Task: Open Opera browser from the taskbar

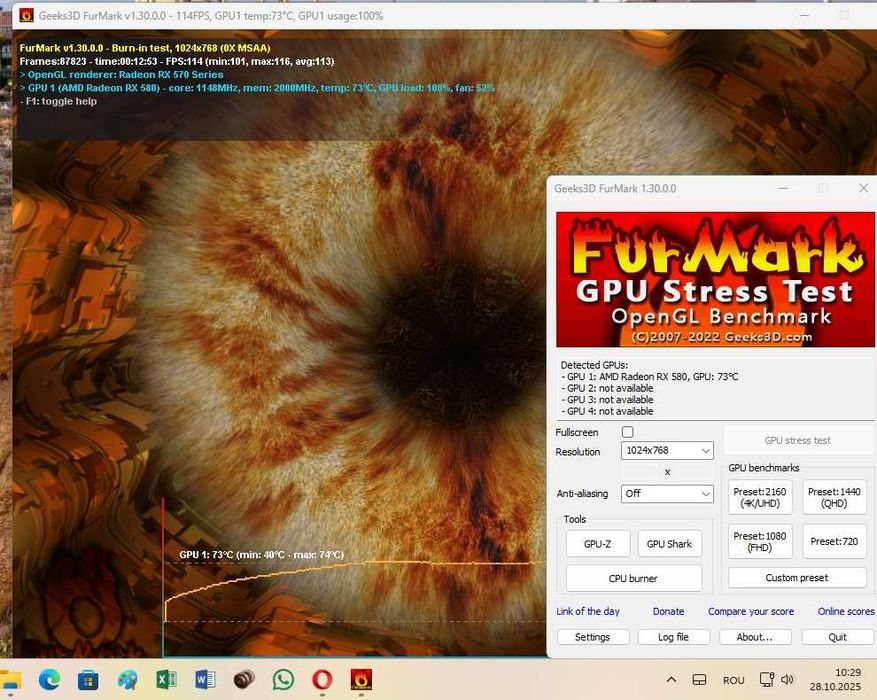Action: [322, 680]
